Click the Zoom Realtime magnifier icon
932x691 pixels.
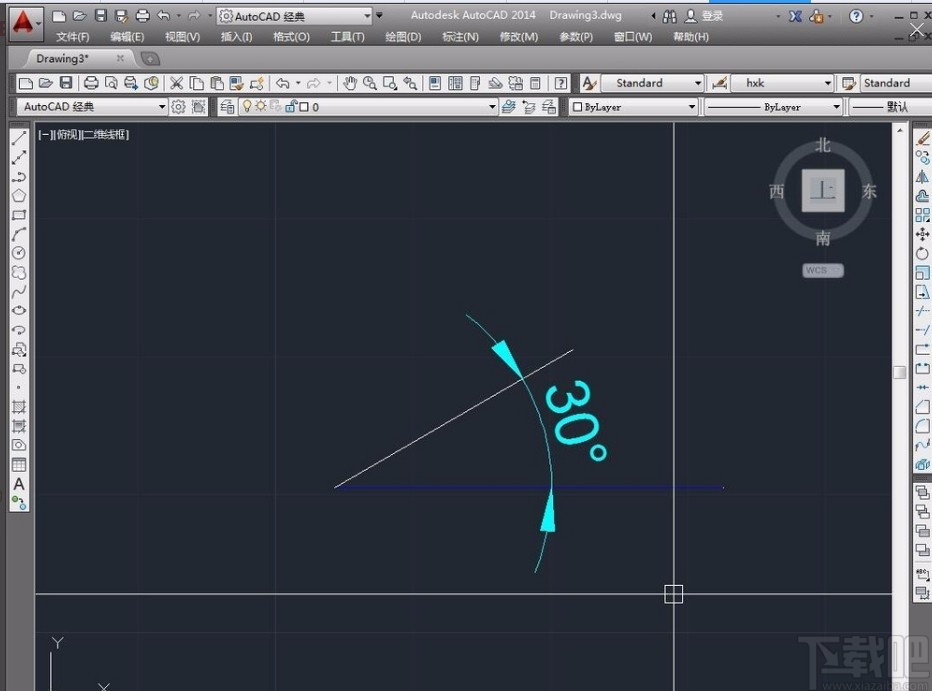click(370, 83)
